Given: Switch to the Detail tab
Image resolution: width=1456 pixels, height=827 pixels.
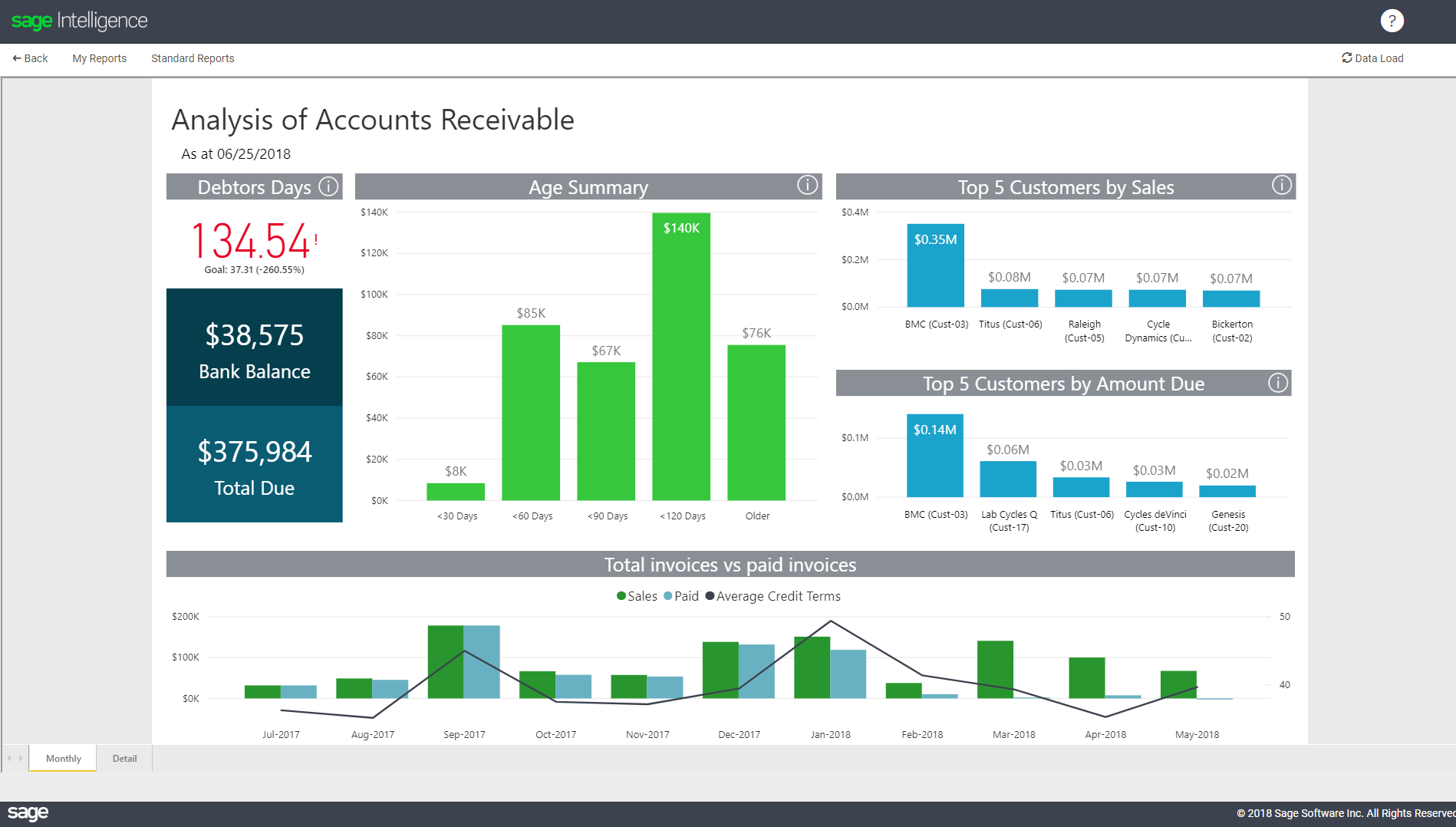Looking at the screenshot, I should pos(124,758).
